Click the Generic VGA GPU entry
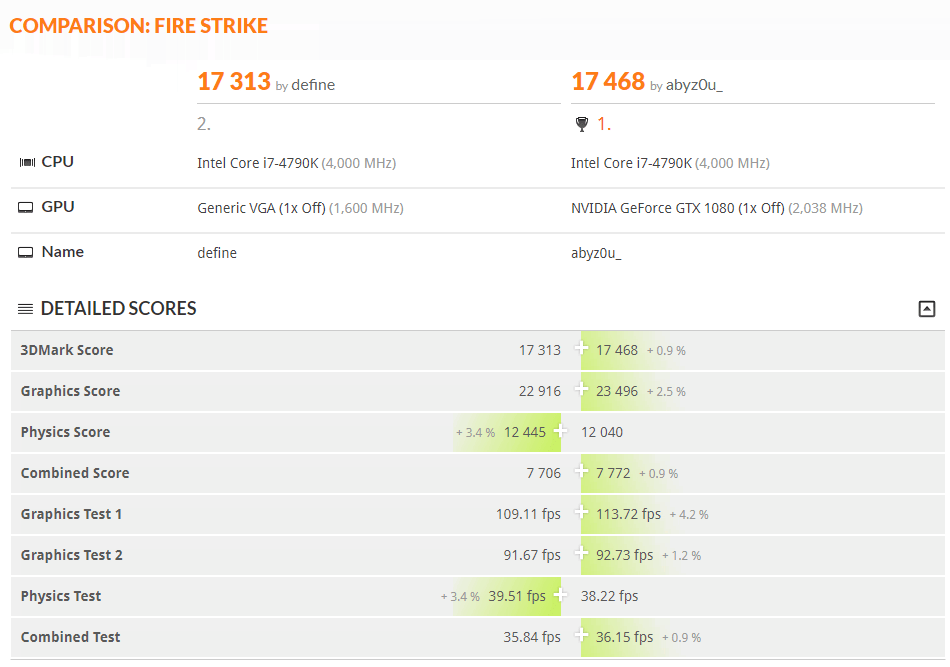Viewport: 950px width, 667px height. click(x=261, y=208)
